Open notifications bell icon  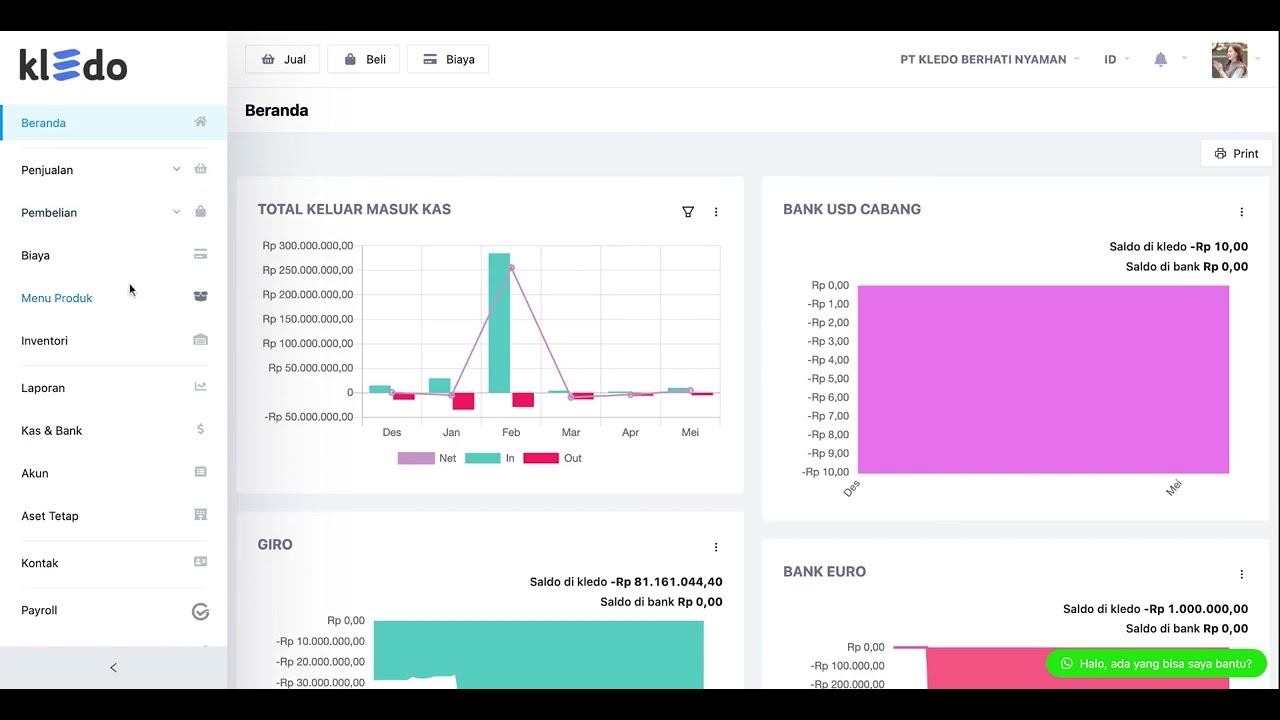pos(1160,59)
